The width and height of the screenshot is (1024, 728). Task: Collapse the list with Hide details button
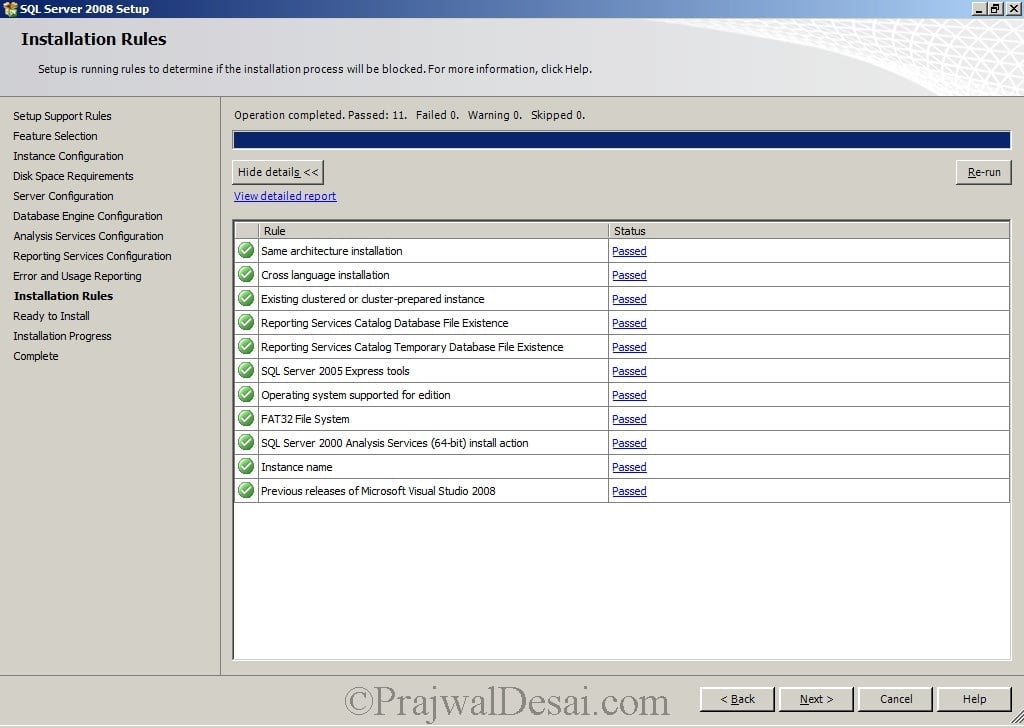click(x=278, y=172)
